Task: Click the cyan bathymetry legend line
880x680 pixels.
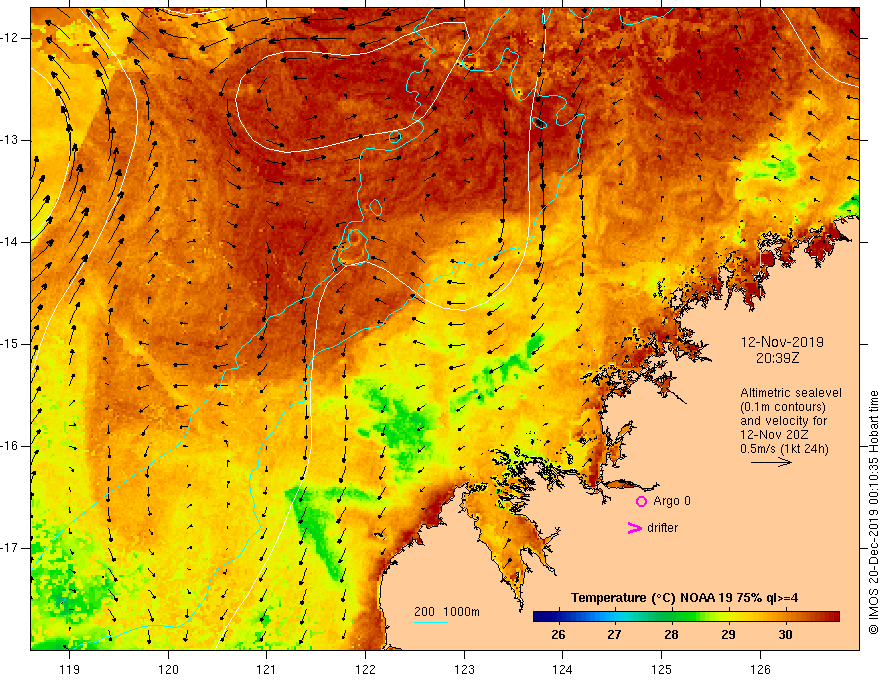Action: click(430, 622)
